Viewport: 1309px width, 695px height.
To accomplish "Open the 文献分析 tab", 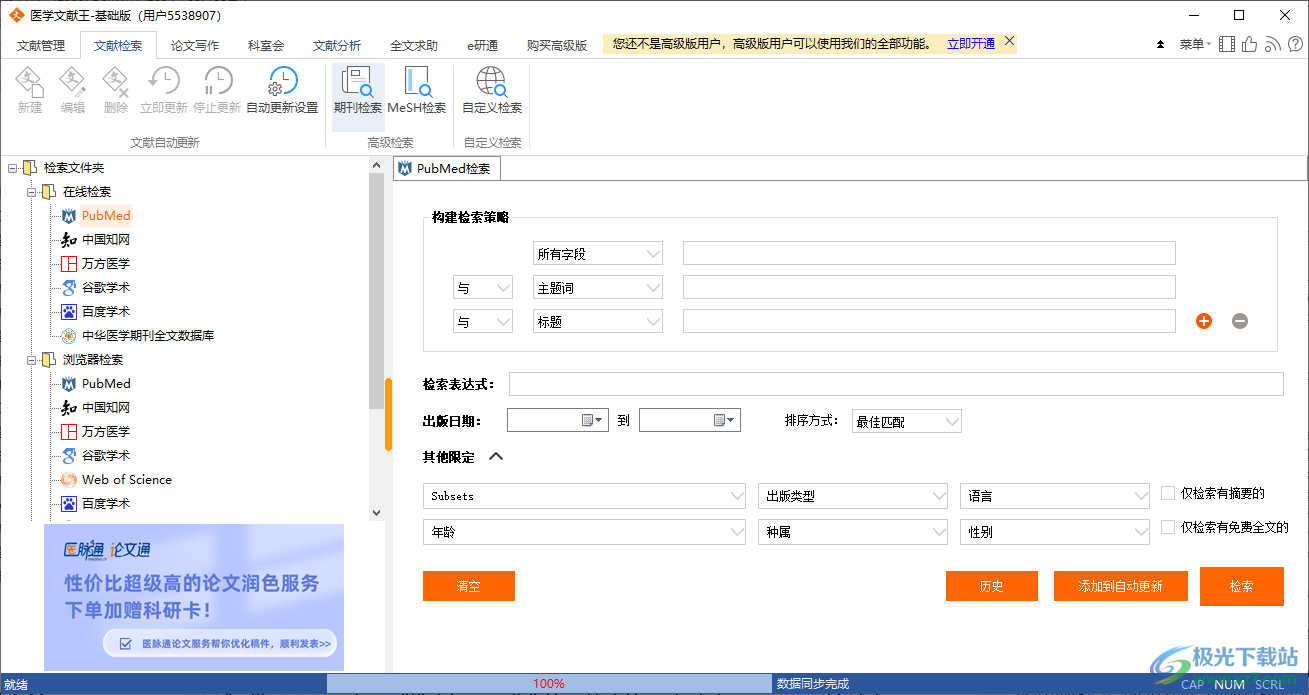I will pyautogui.click(x=337, y=45).
